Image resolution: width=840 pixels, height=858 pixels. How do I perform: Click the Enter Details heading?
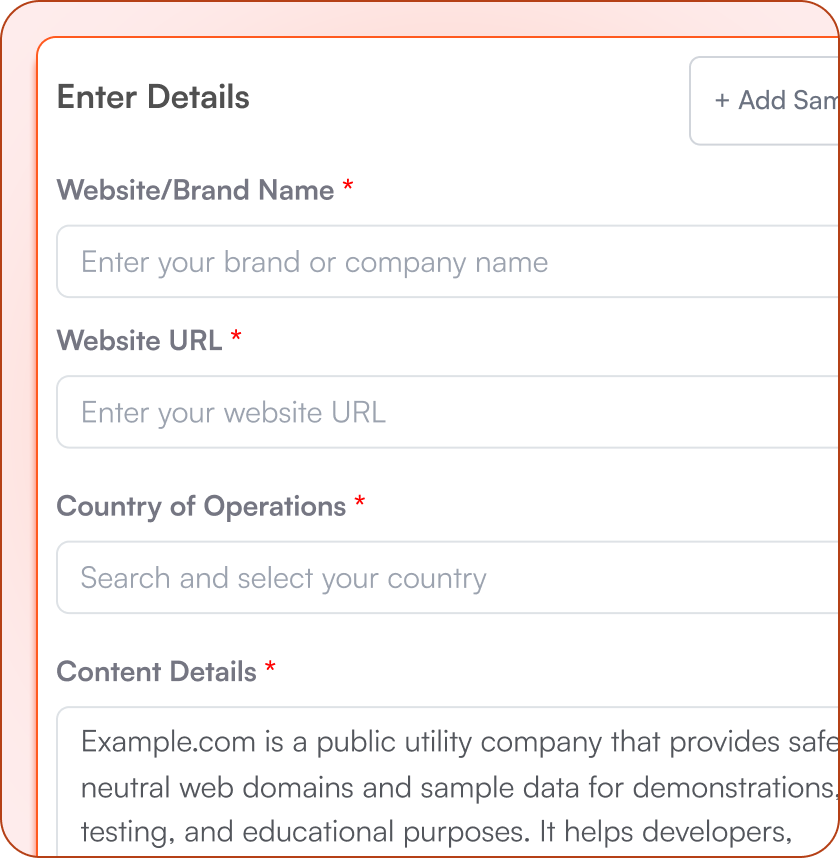(x=153, y=98)
